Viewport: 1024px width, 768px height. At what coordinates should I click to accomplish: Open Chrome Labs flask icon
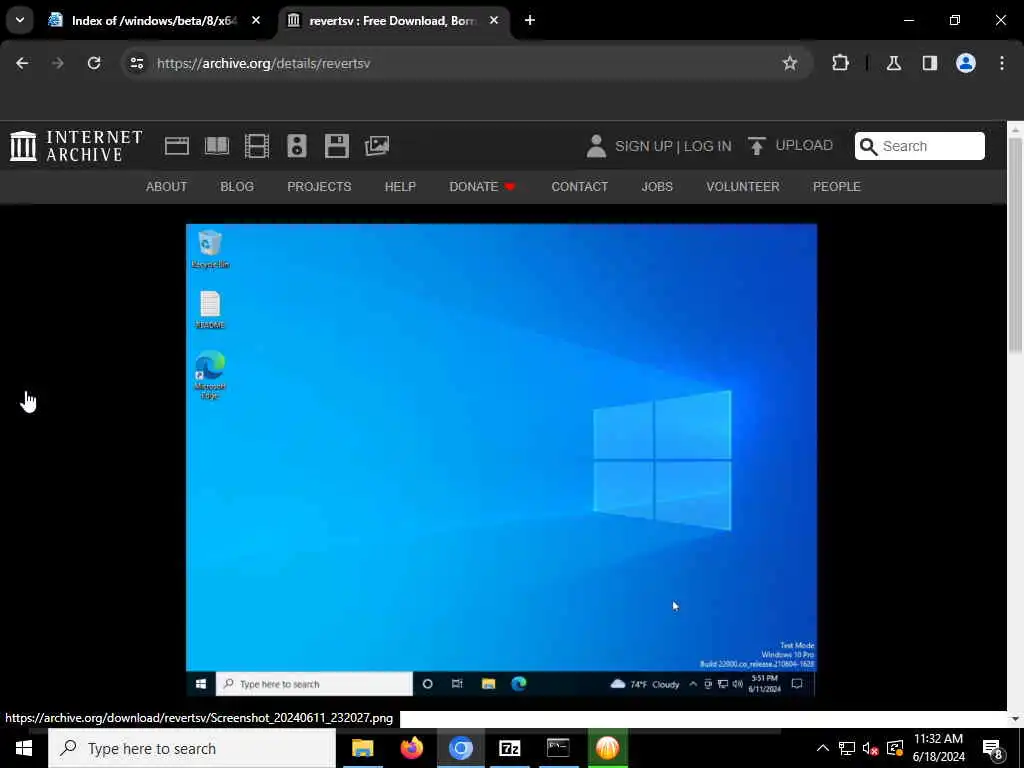[893, 63]
